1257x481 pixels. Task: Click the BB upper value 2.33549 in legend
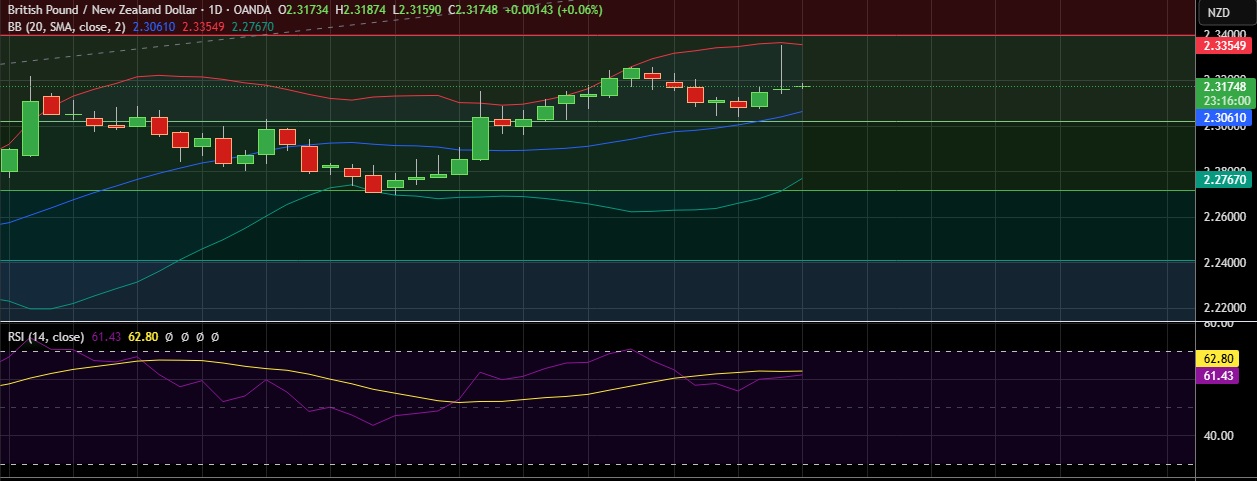(203, 26)
